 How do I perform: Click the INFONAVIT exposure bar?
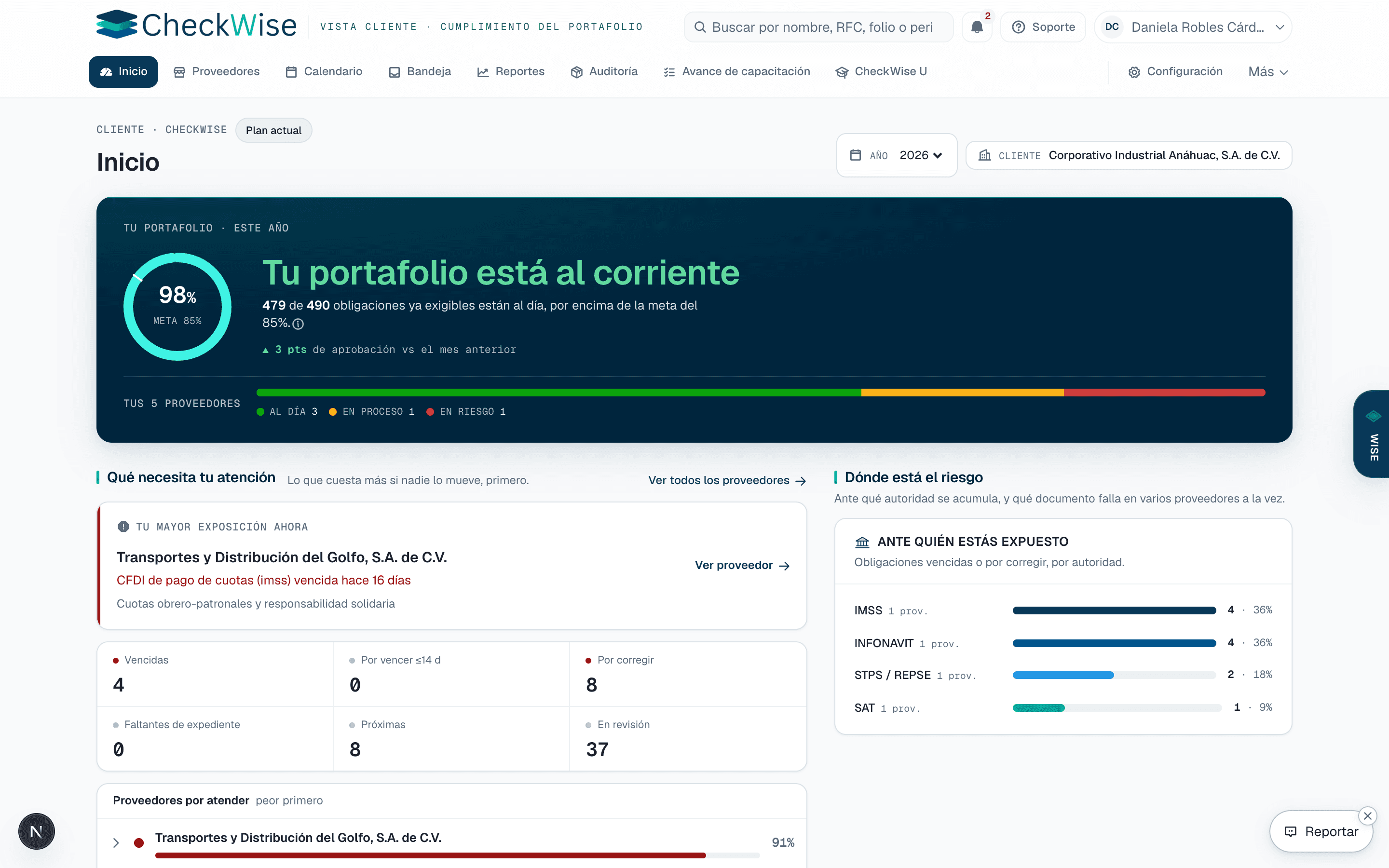1114,643
